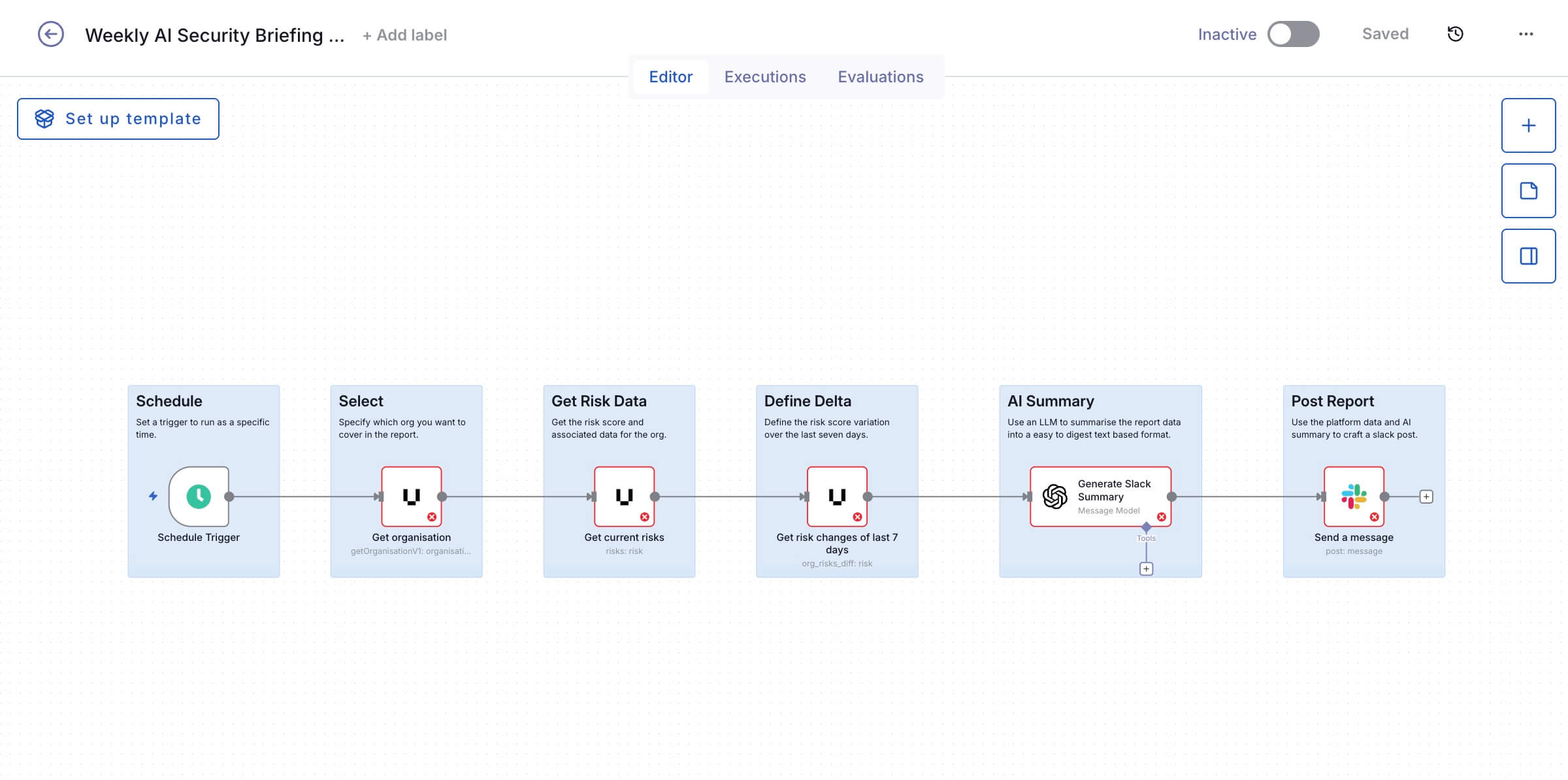Click plus under Tools on Message Model

click(1145, 568)
